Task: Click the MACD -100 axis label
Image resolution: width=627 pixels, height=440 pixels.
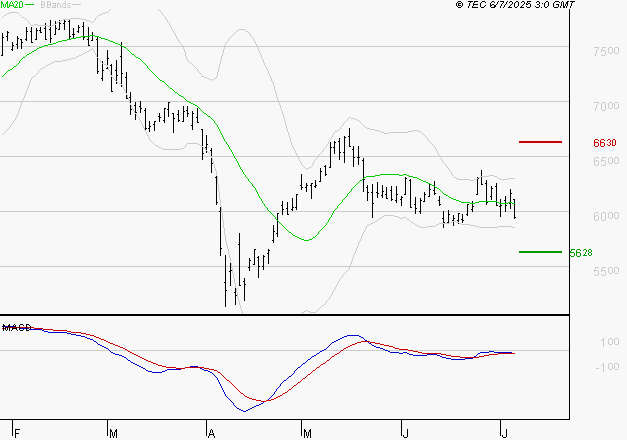Action: [607, 367]
